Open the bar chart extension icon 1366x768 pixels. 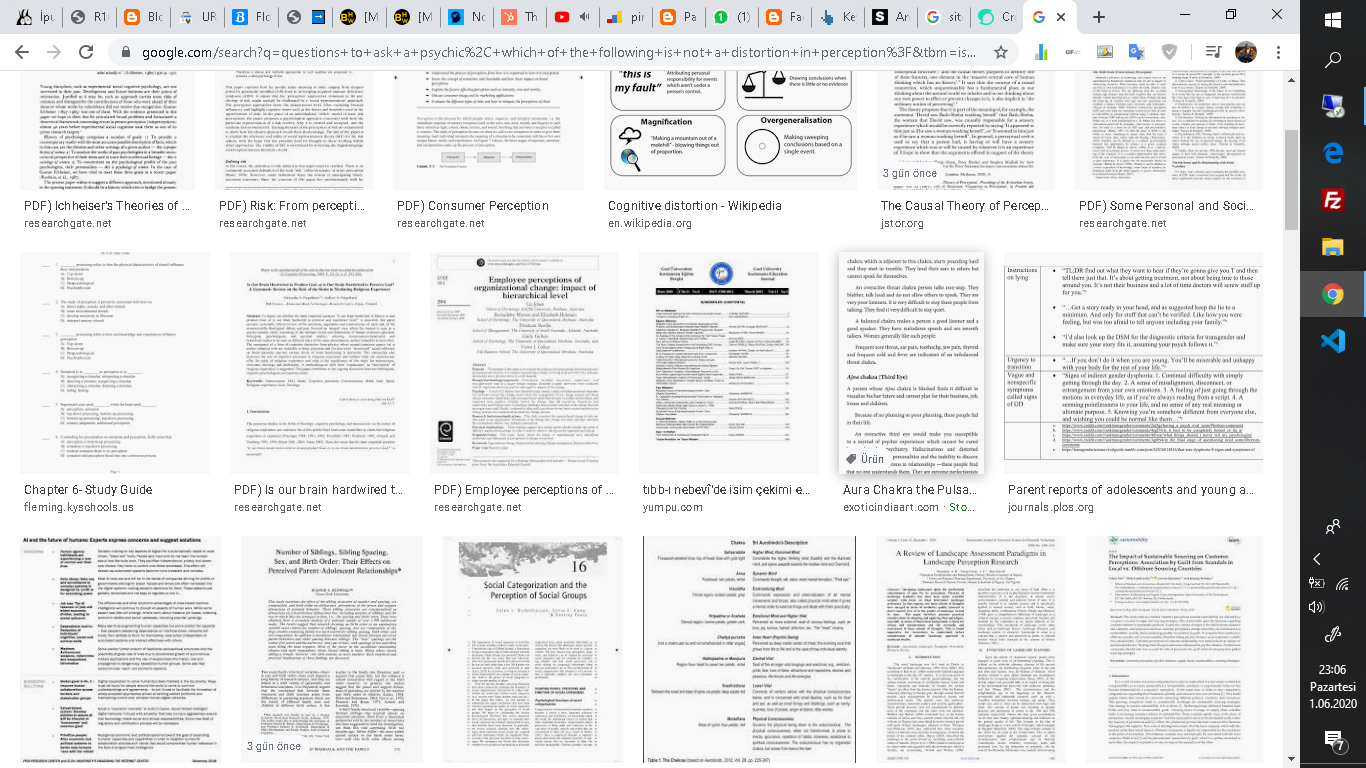[1041, 52]
